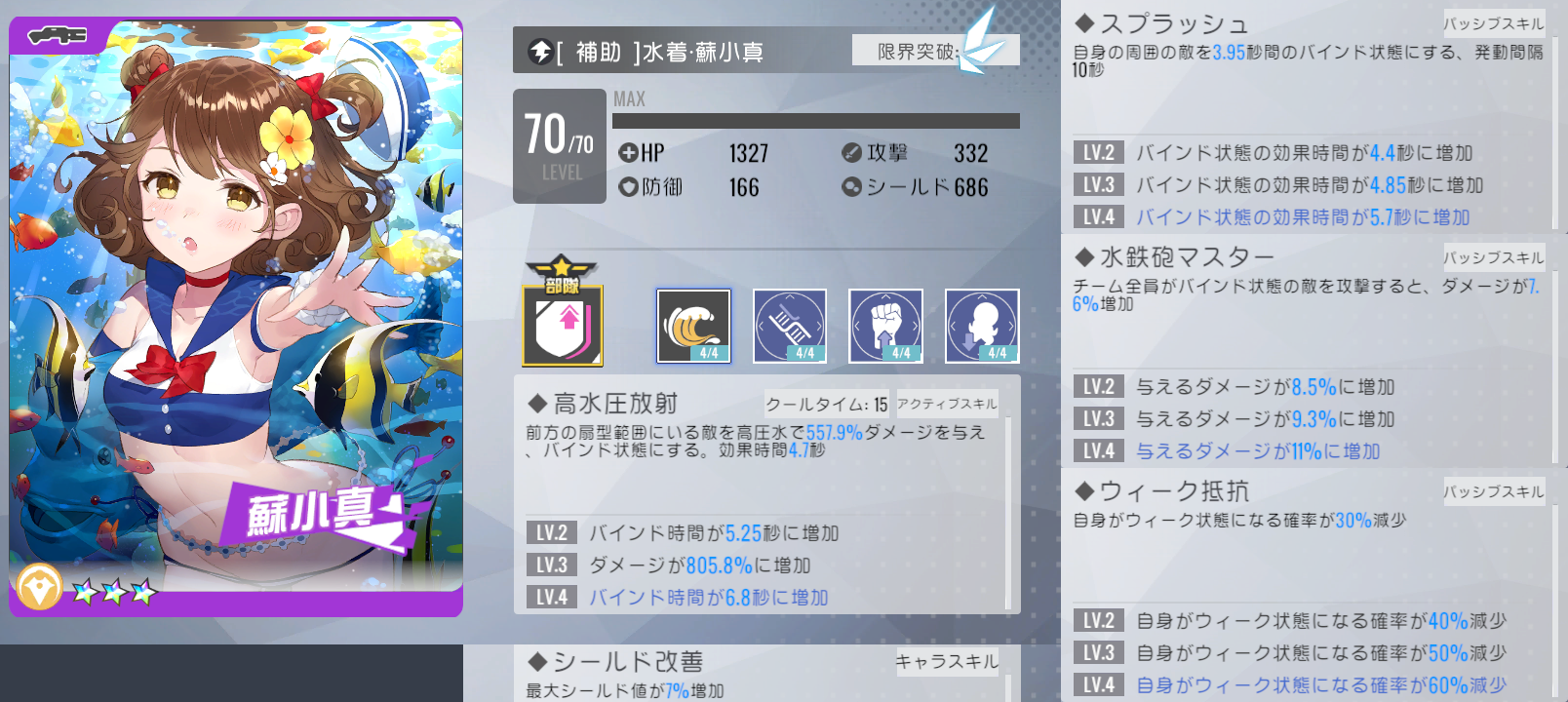The width and height of the screenshot is (1568, 702).
Task: Click the orange faction emblem under the portrait
Action: (x=39, y=588)
